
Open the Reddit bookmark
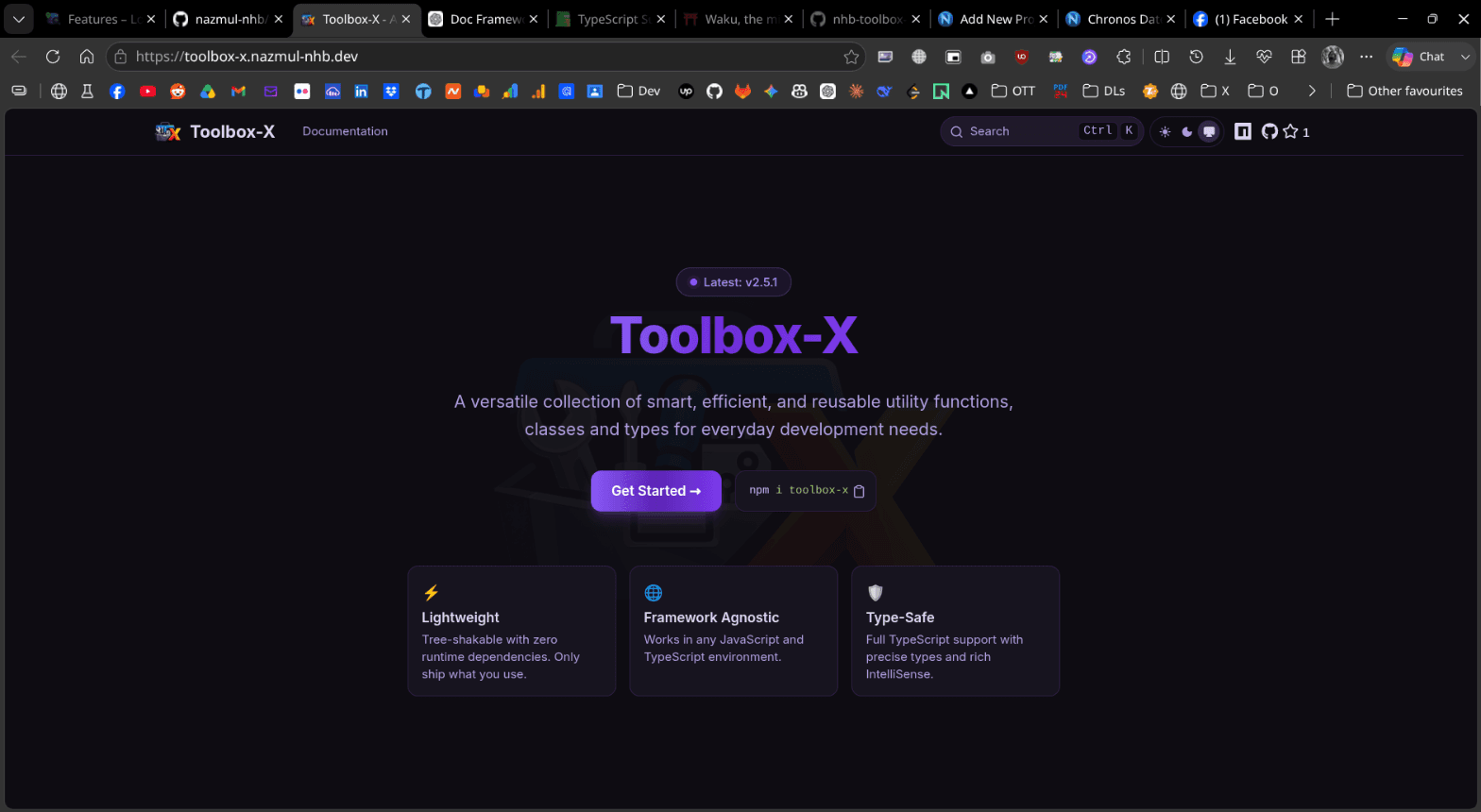tap(178, 92)
